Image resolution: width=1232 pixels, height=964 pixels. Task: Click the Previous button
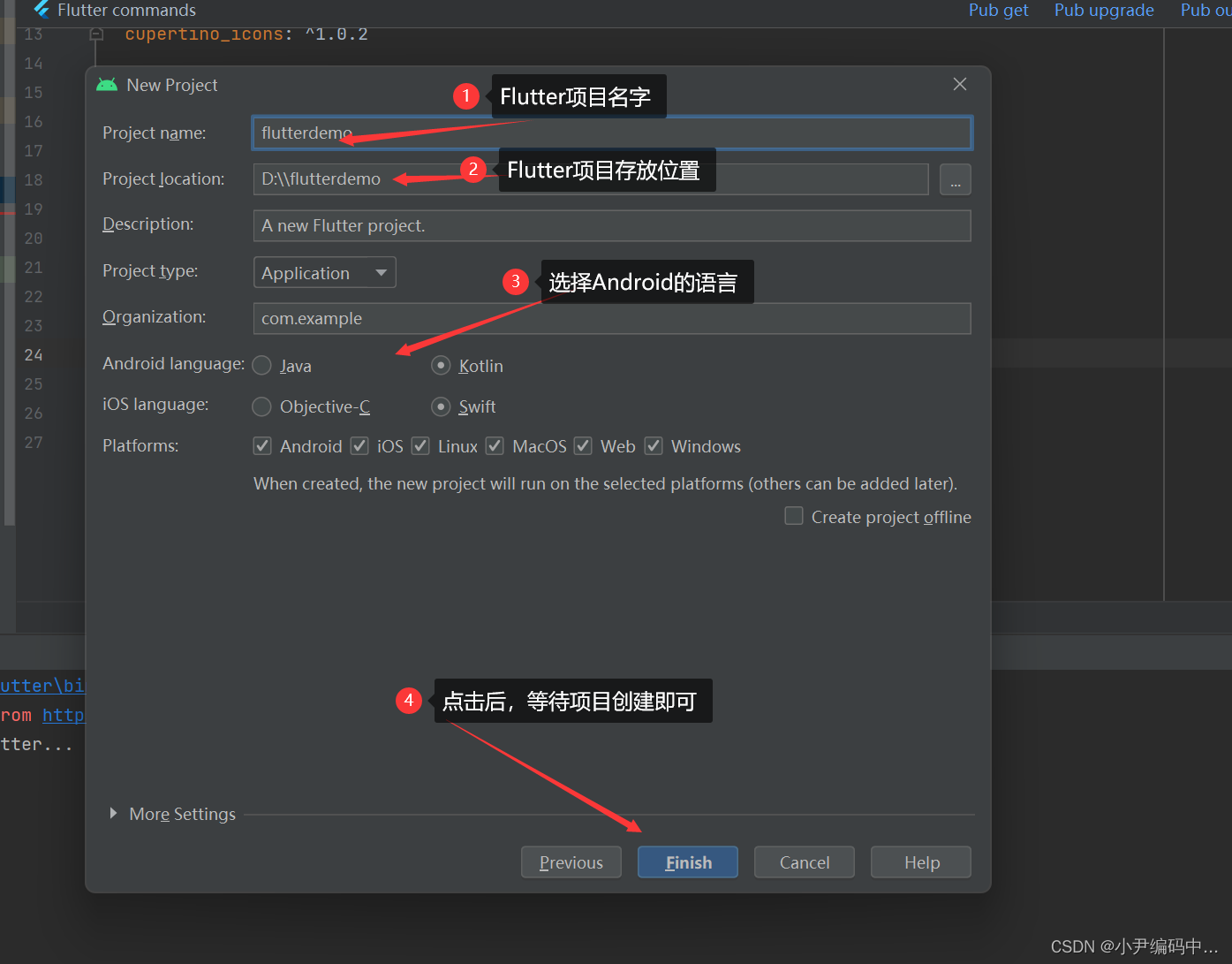tap(571, 862)
